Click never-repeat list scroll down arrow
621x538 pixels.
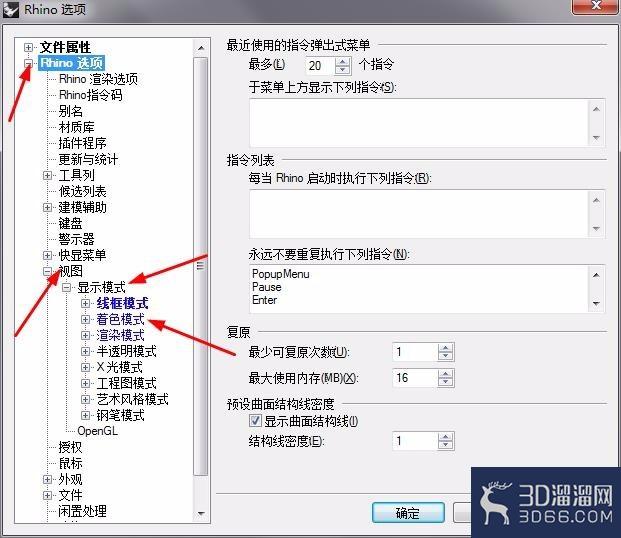click(596, 303)
